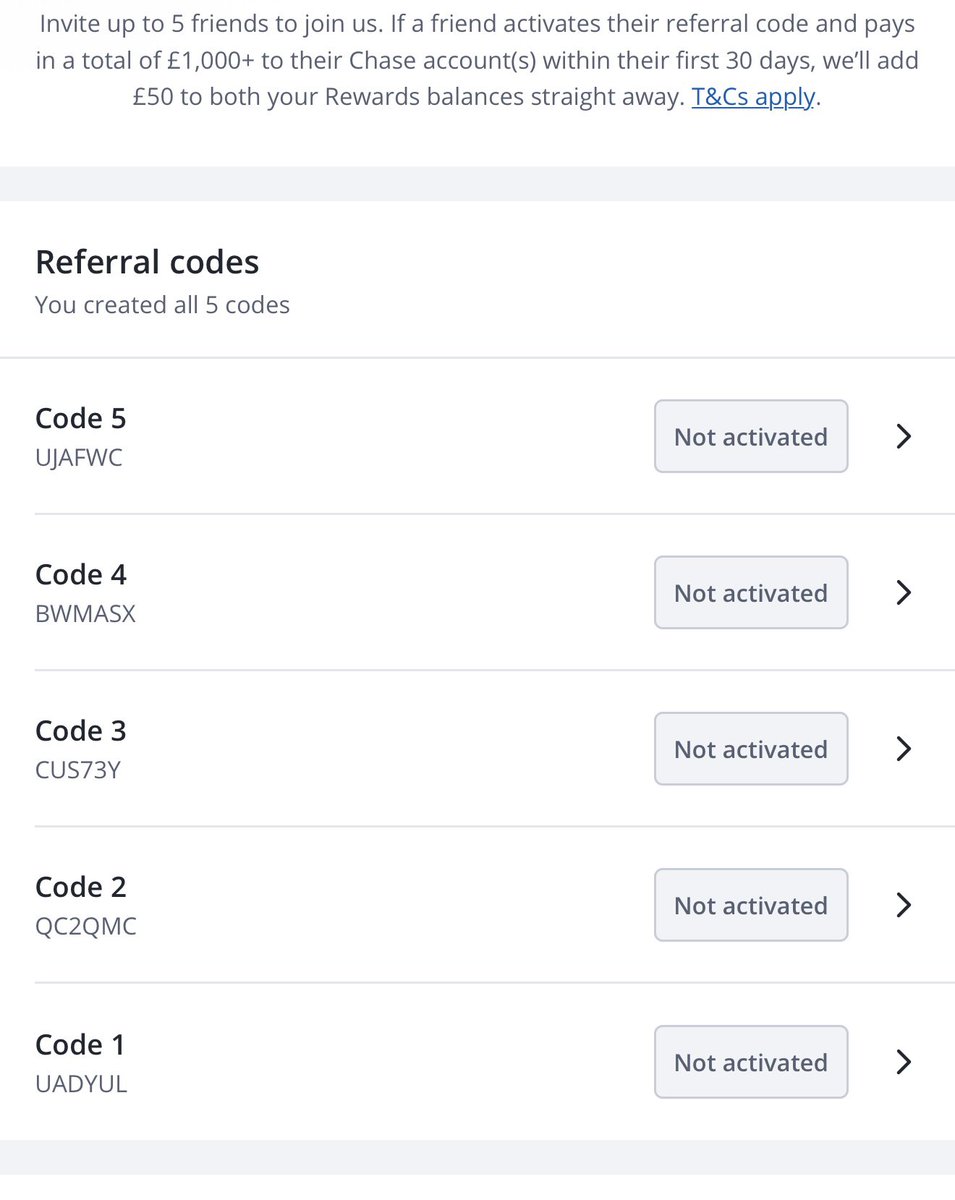The height and width of the screenshot is (1200, 955).
Task: Select the Code 2 row title
Action: [81, 887]
